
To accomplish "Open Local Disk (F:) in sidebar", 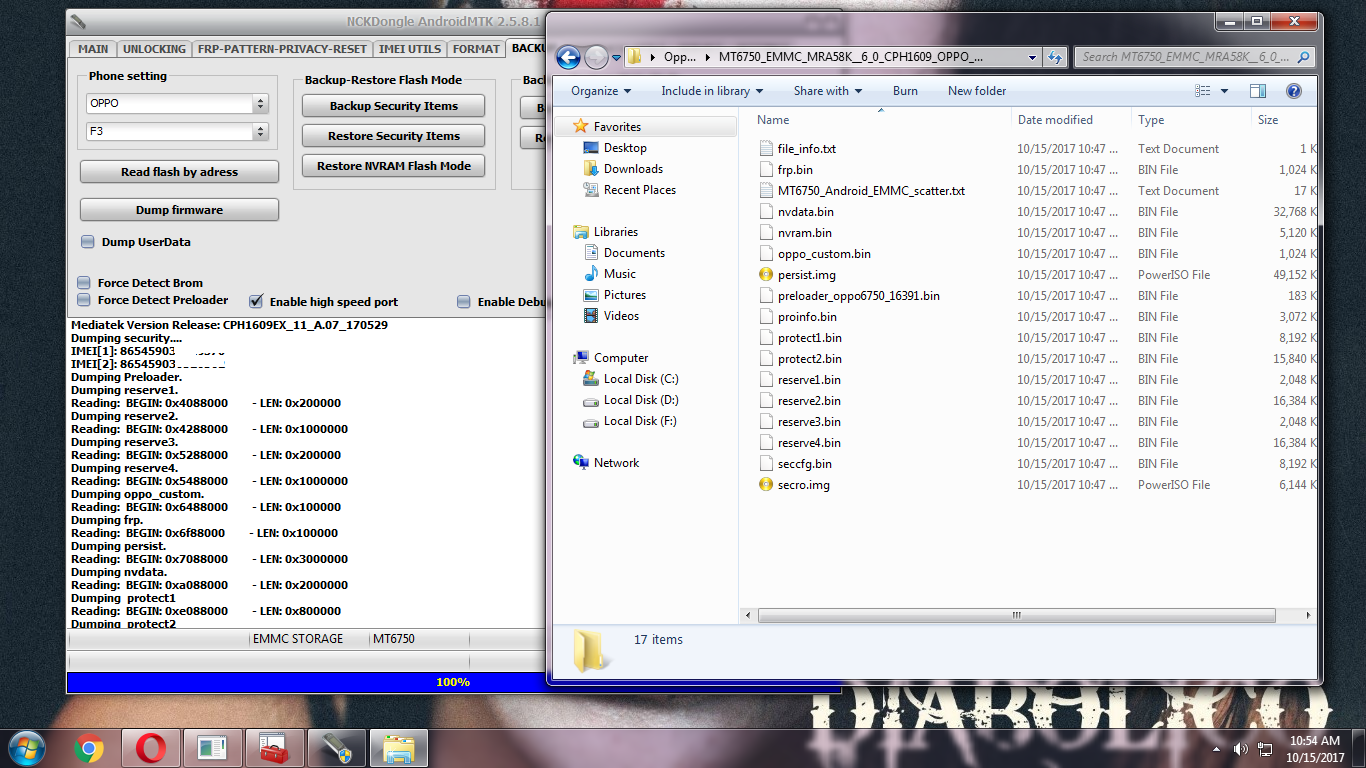I will click(640, 421).
